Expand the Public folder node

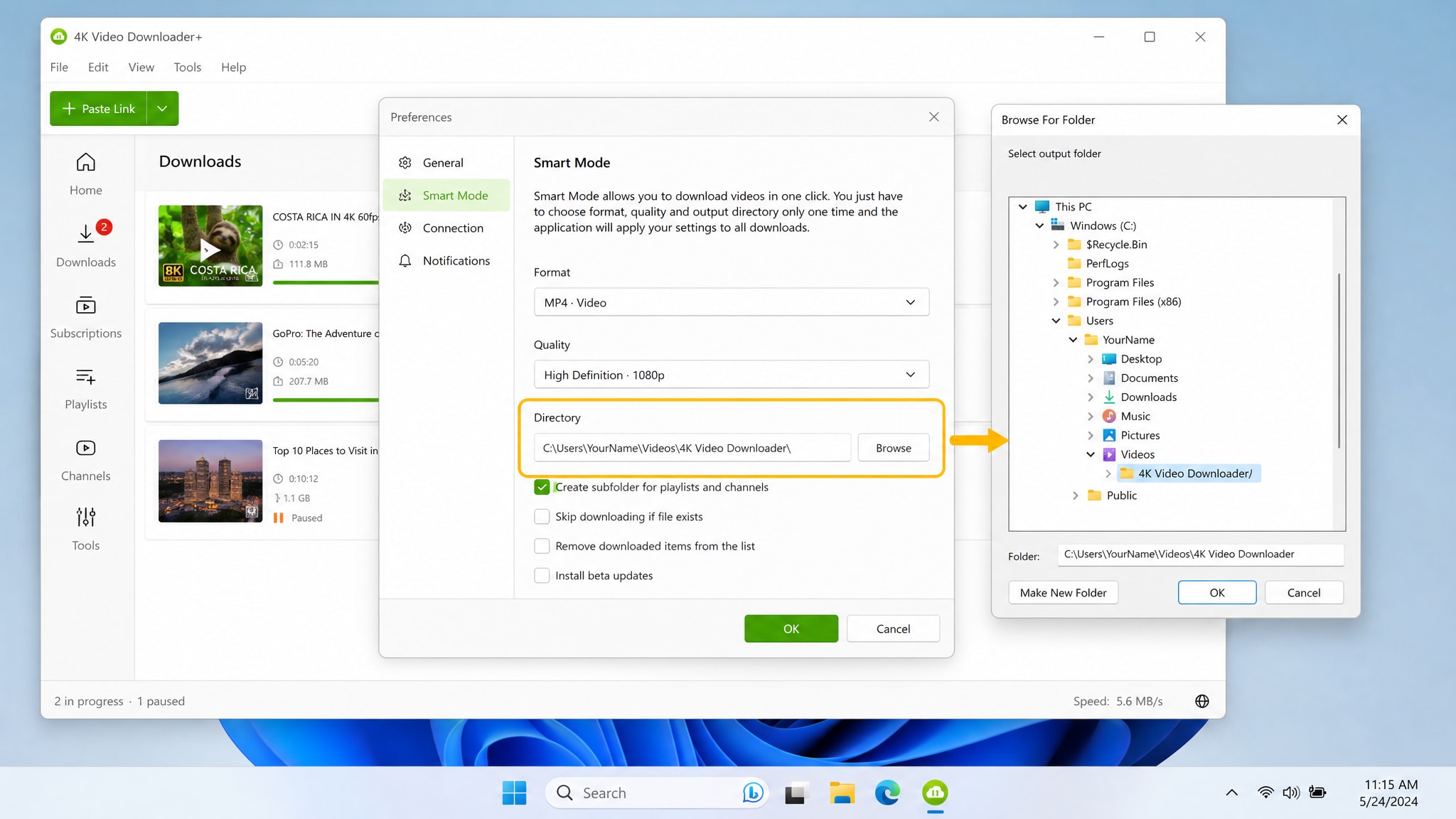click(1075, 496)
